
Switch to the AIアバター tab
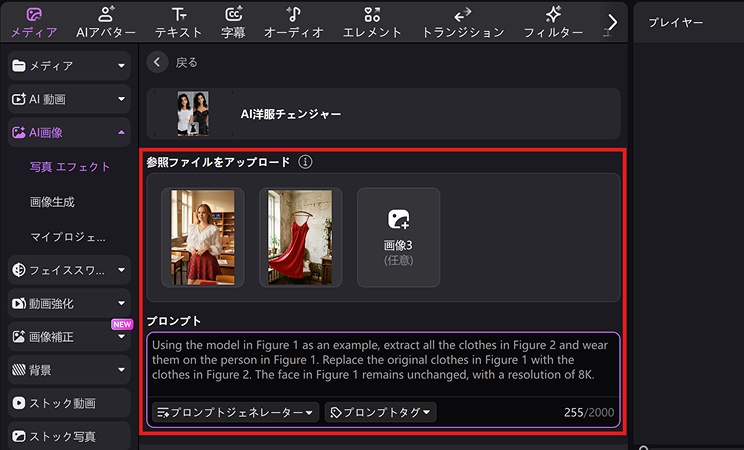106,22
